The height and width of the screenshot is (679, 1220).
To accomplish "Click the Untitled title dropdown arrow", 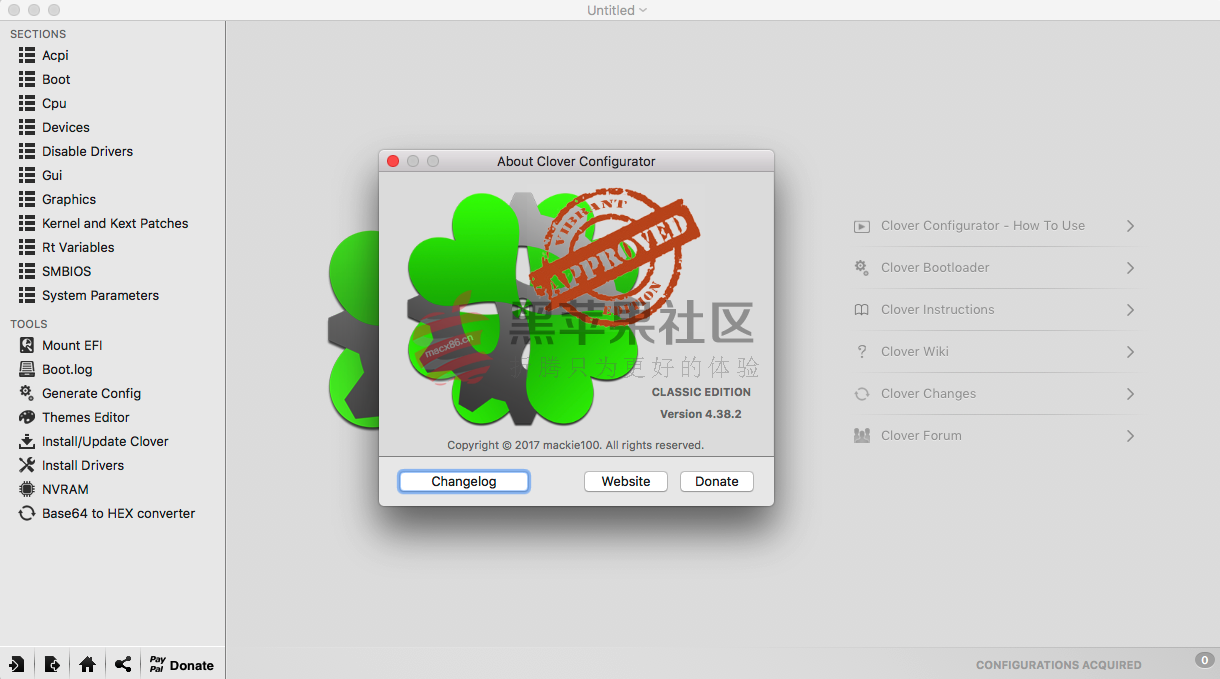I will point(643,10).
